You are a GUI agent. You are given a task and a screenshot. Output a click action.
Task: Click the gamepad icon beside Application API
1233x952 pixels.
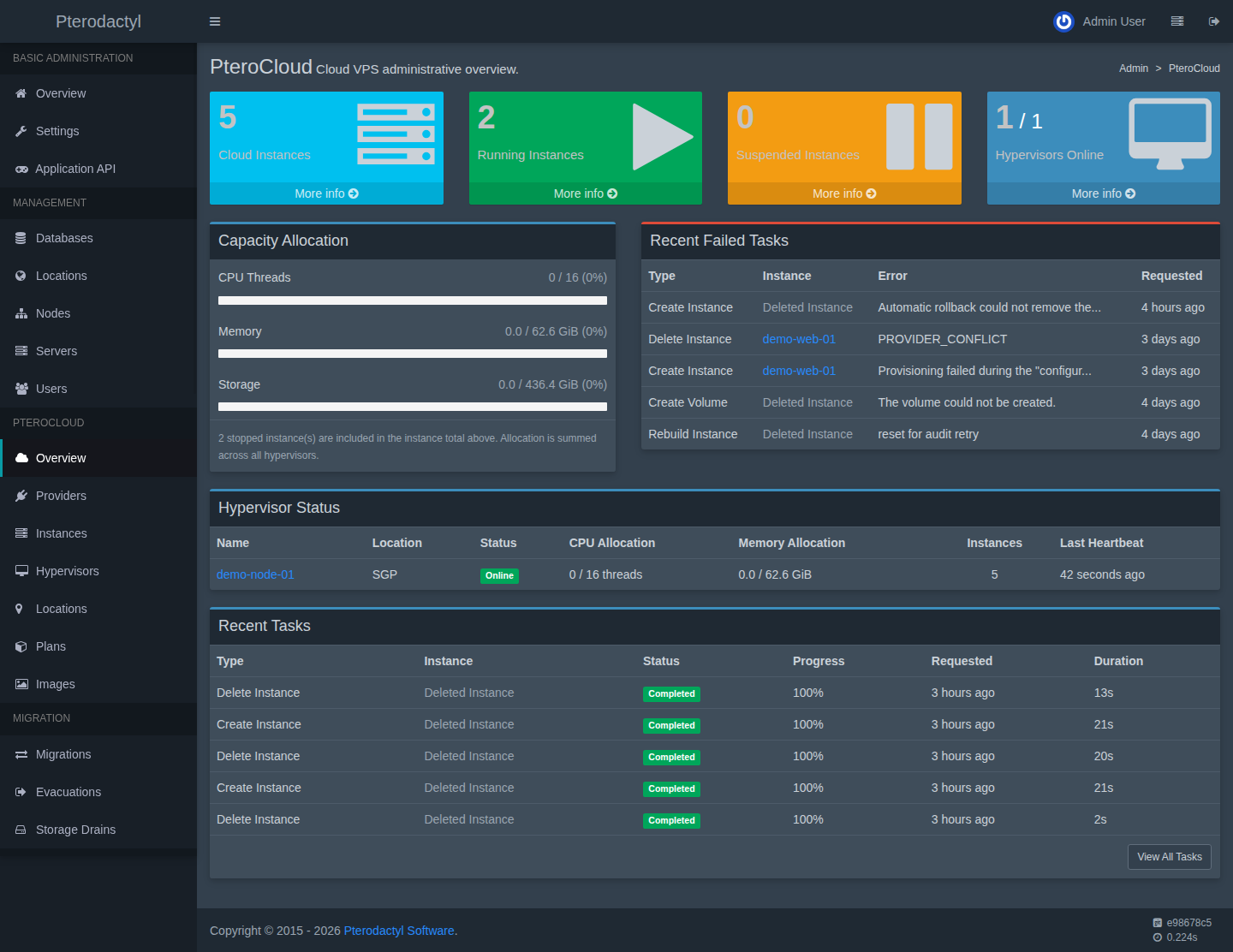pos(21,169)
